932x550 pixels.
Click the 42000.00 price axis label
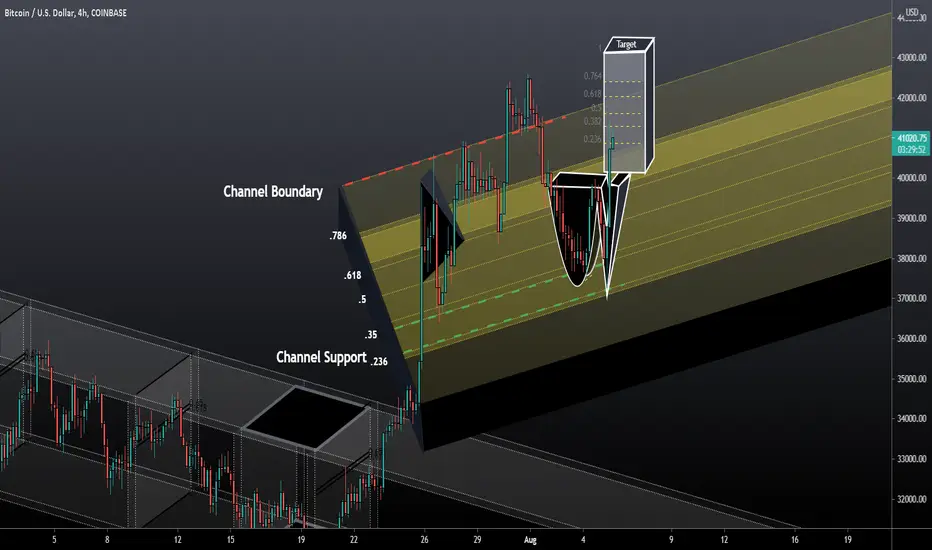pyautogui.click(x=912, y=98)
